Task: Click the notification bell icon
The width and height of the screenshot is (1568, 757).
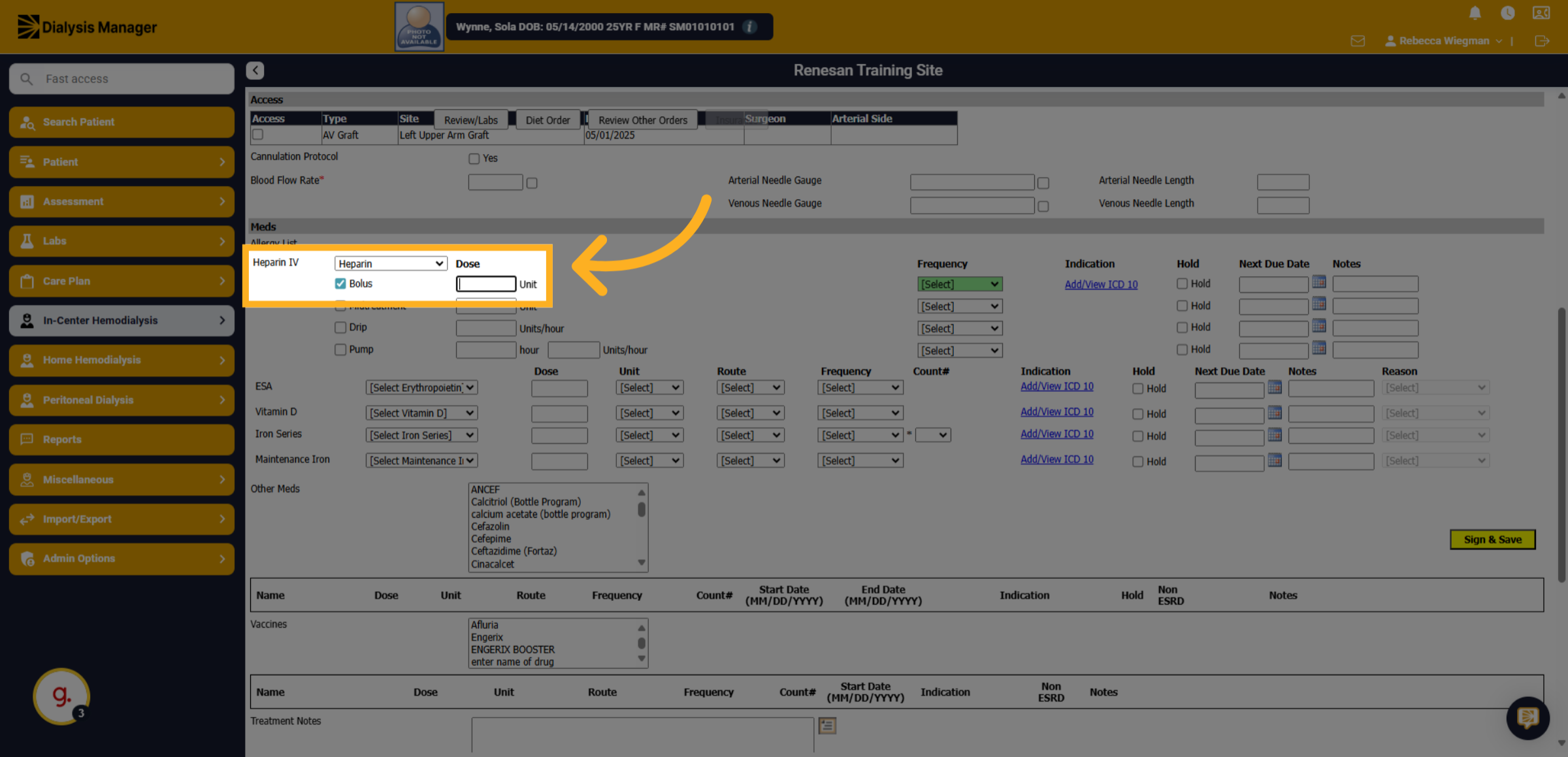Action: (1475, 13)
